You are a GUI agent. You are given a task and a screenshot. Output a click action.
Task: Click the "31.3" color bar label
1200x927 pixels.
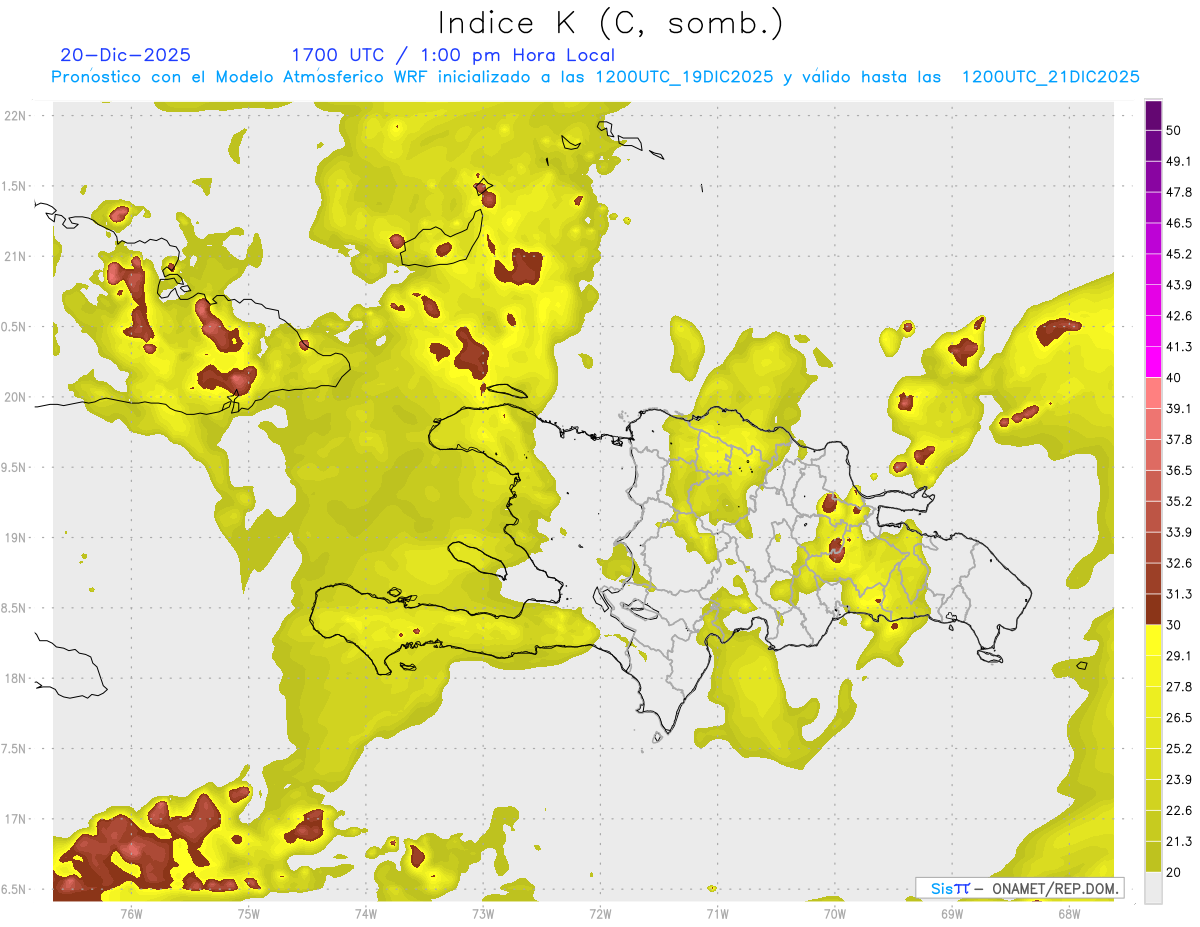click(x=1179, y=594)
